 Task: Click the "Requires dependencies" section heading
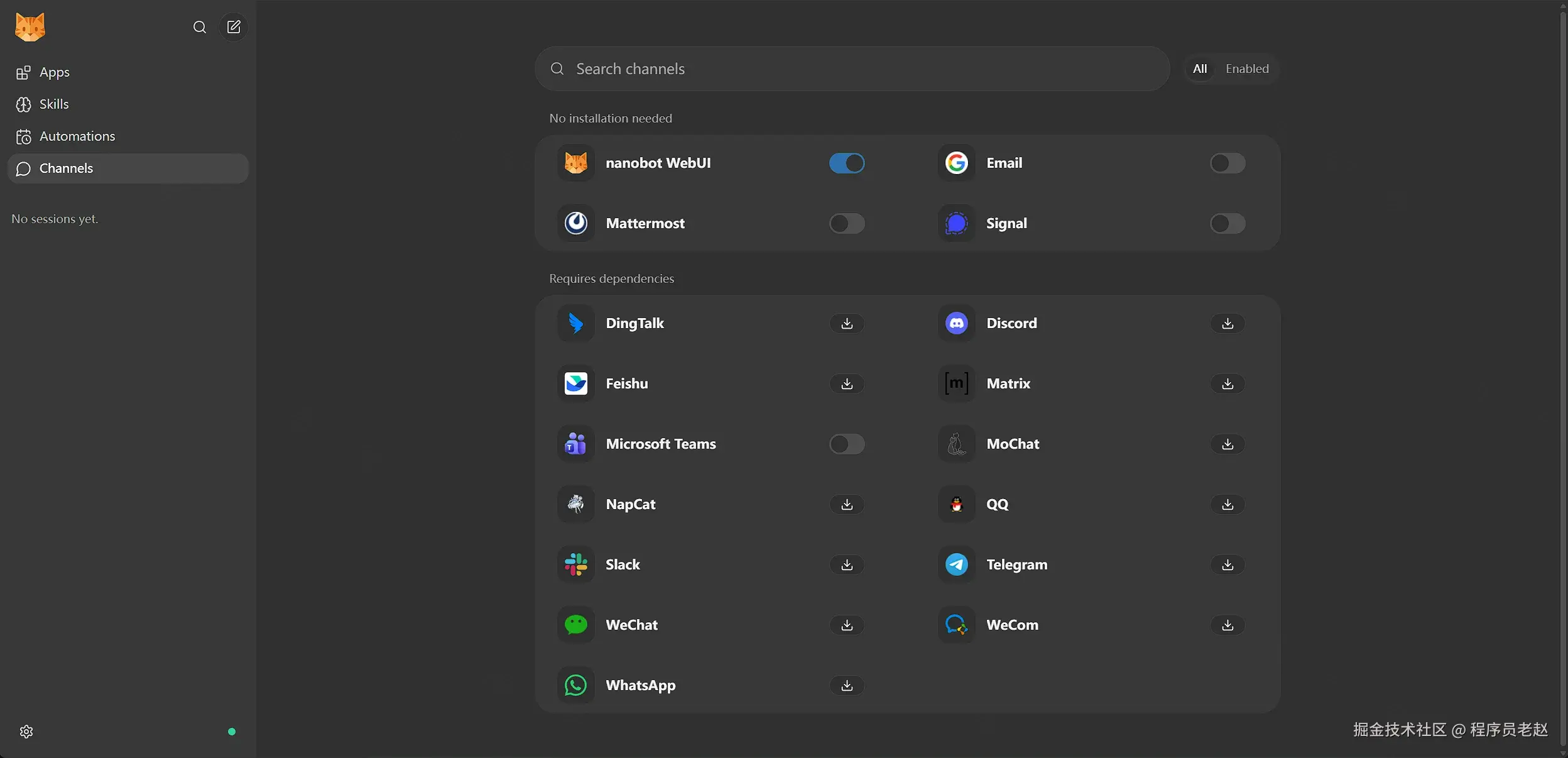(611, 278)
